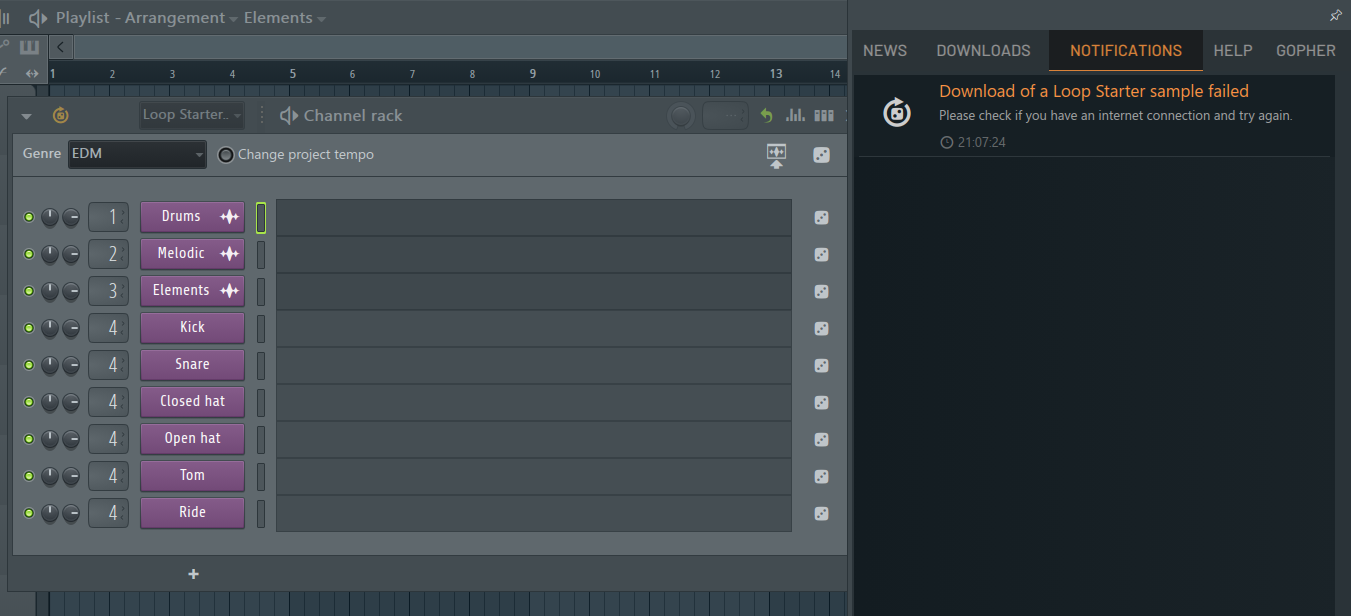Viewport: 1351px width, 616px height.
Task: Expand the Channel rack options menu arrow
Action: tap(27, 116)
